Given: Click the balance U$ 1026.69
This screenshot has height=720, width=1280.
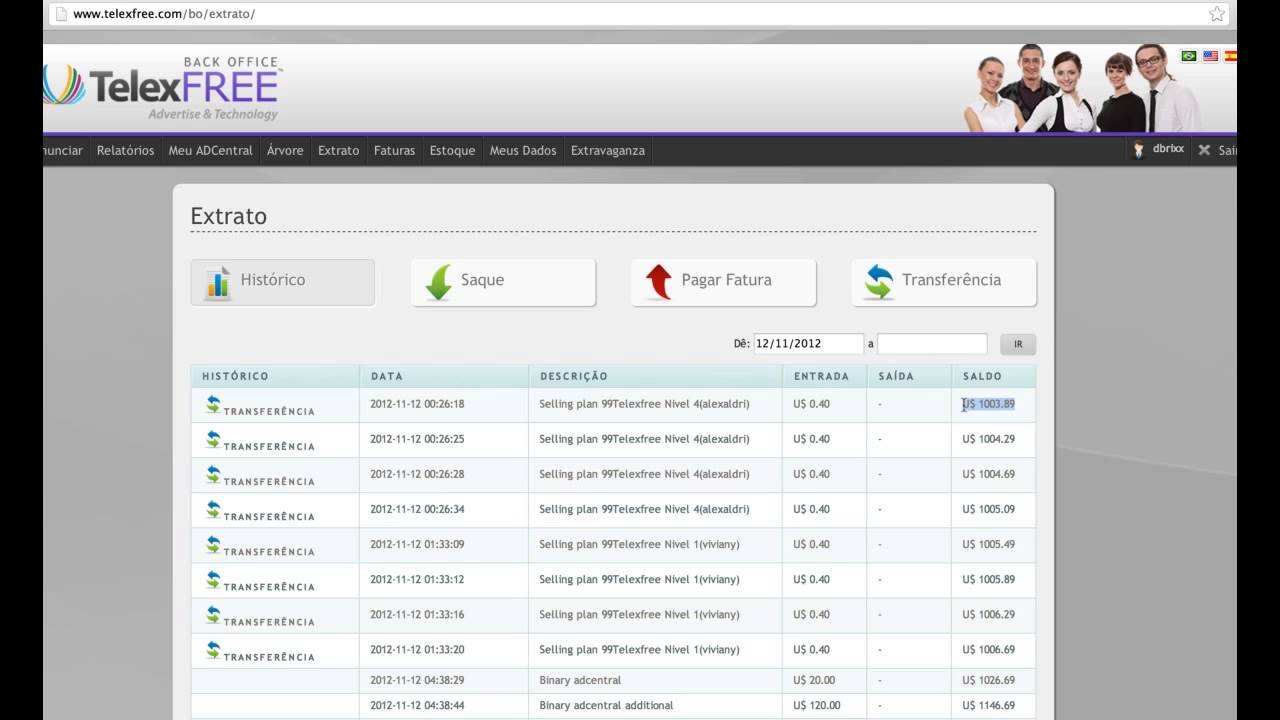Looking at the screenshot, I should point(989,680).
